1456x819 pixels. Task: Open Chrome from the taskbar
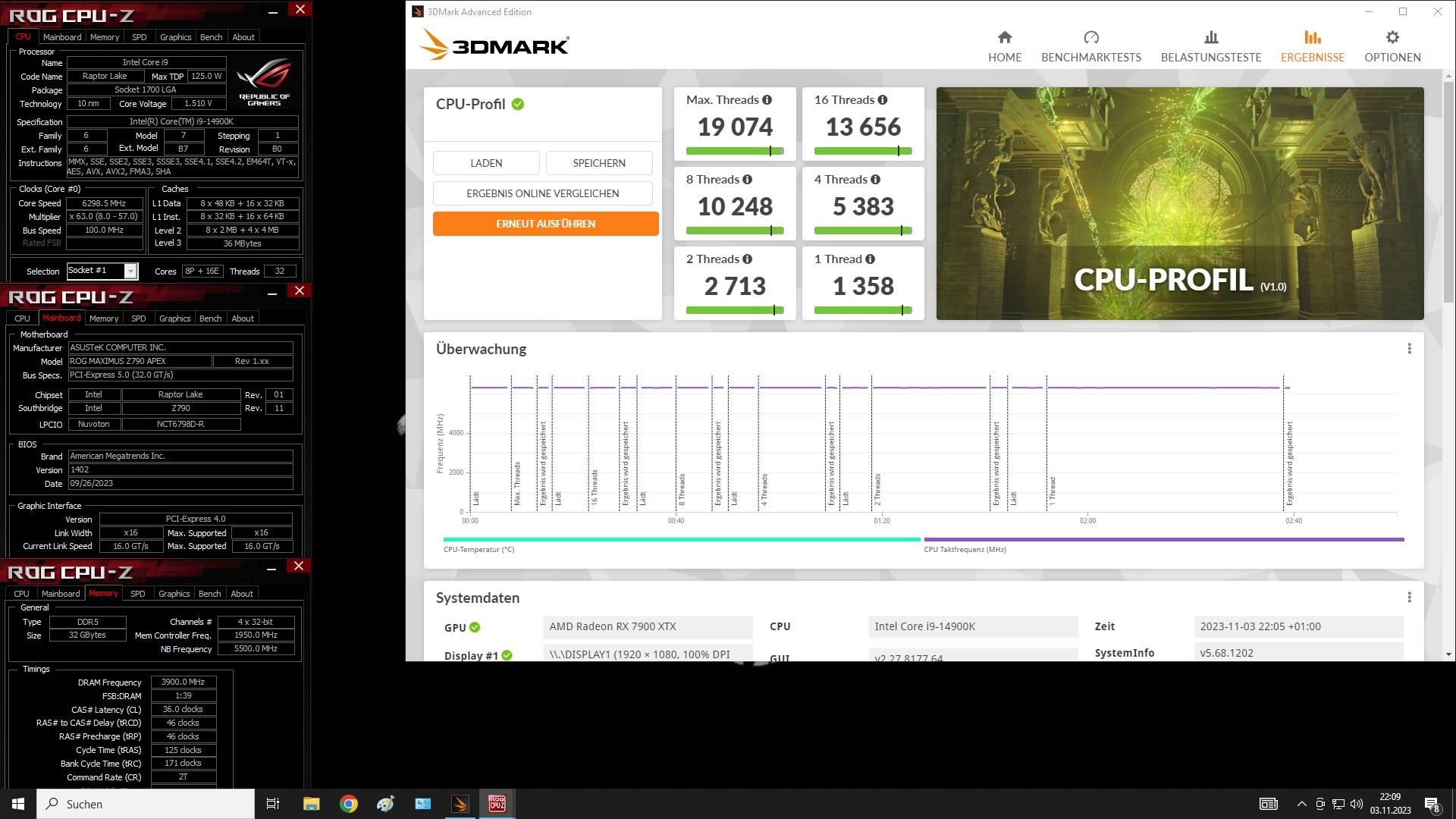[348, 804]
